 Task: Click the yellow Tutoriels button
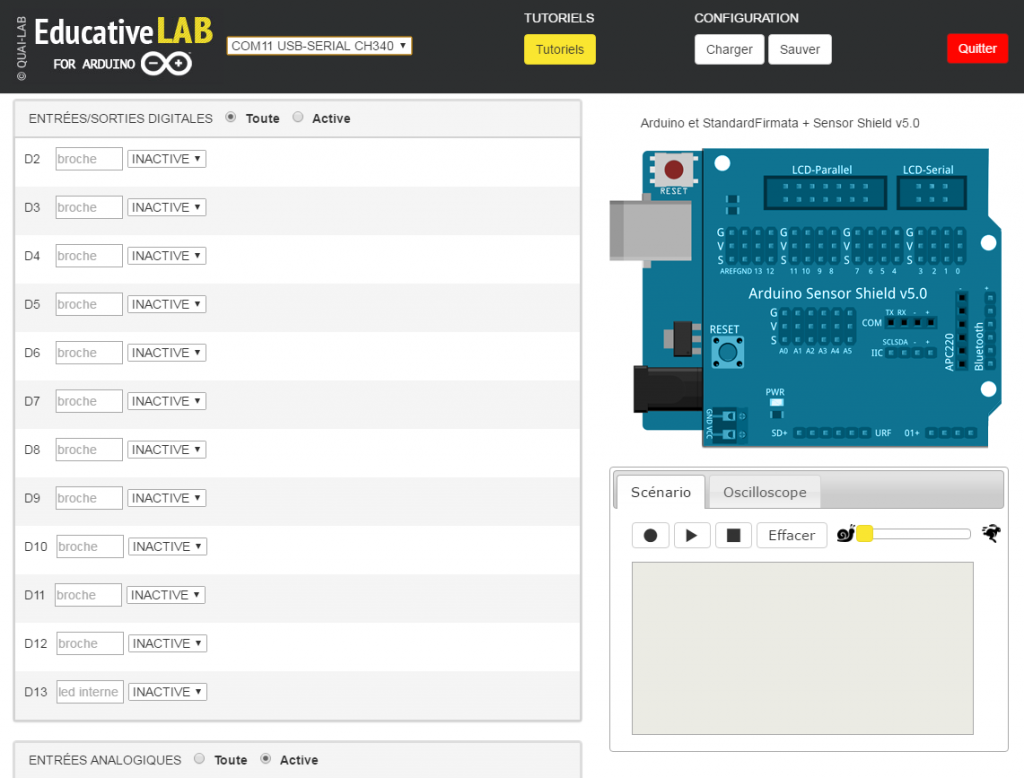[x=559, y=48]
